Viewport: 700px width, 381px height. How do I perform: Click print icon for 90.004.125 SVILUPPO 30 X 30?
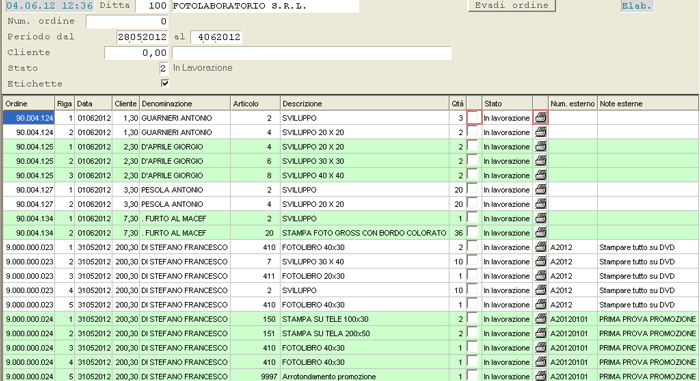click(x=541, y=160)
